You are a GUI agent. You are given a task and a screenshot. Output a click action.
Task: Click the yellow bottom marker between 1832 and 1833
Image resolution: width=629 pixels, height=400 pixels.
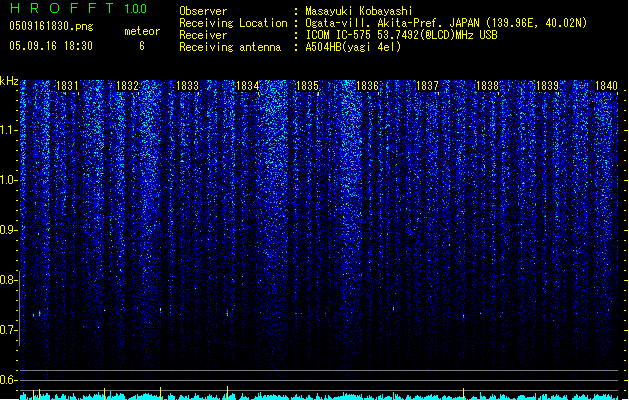click(x=160, y=393)
